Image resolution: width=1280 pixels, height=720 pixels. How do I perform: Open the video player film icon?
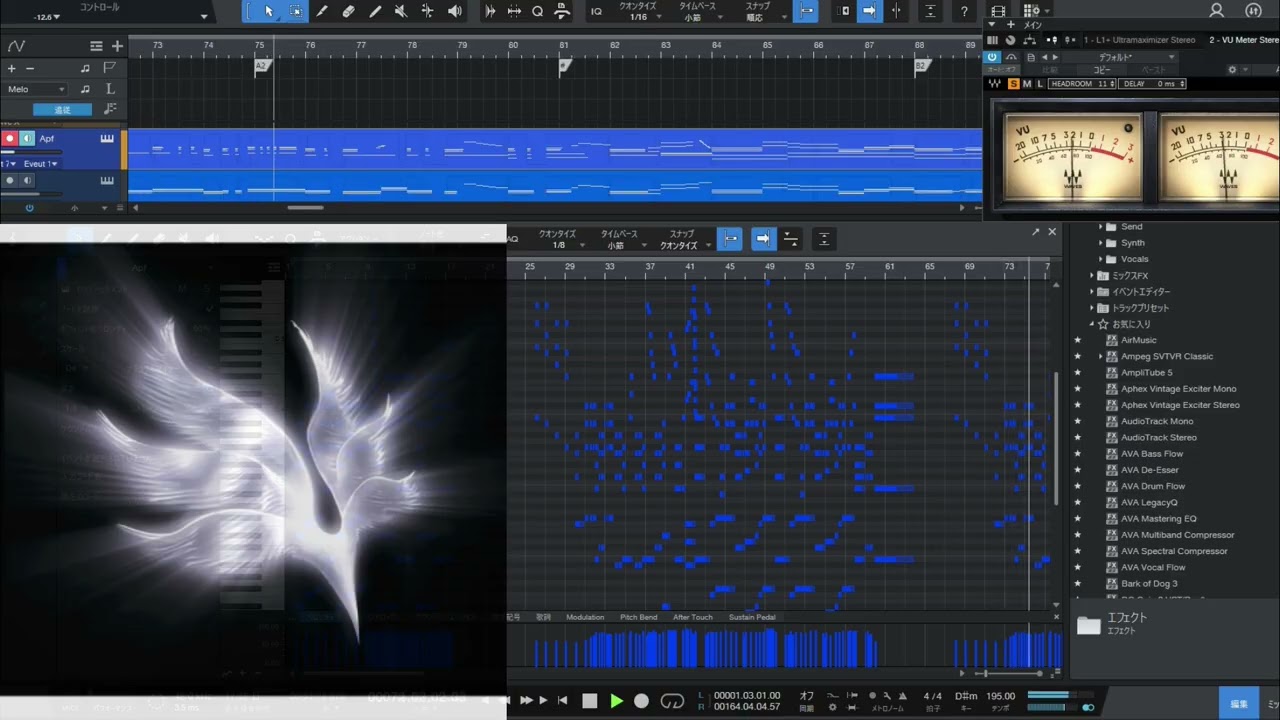(x=997, y=10)
